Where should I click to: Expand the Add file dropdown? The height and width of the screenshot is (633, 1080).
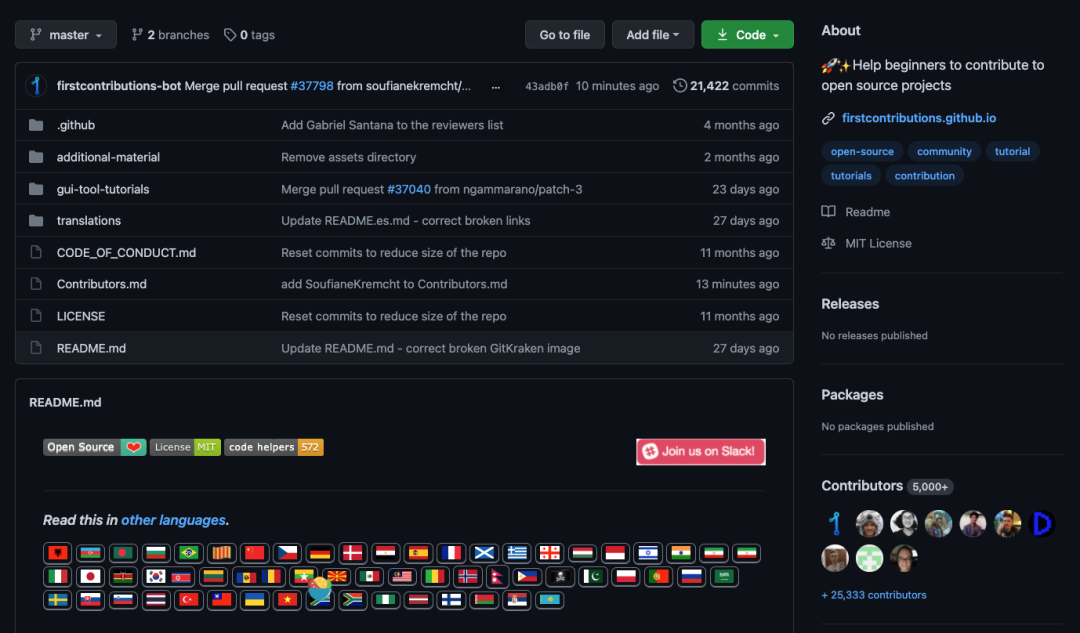tap(652, 34)
